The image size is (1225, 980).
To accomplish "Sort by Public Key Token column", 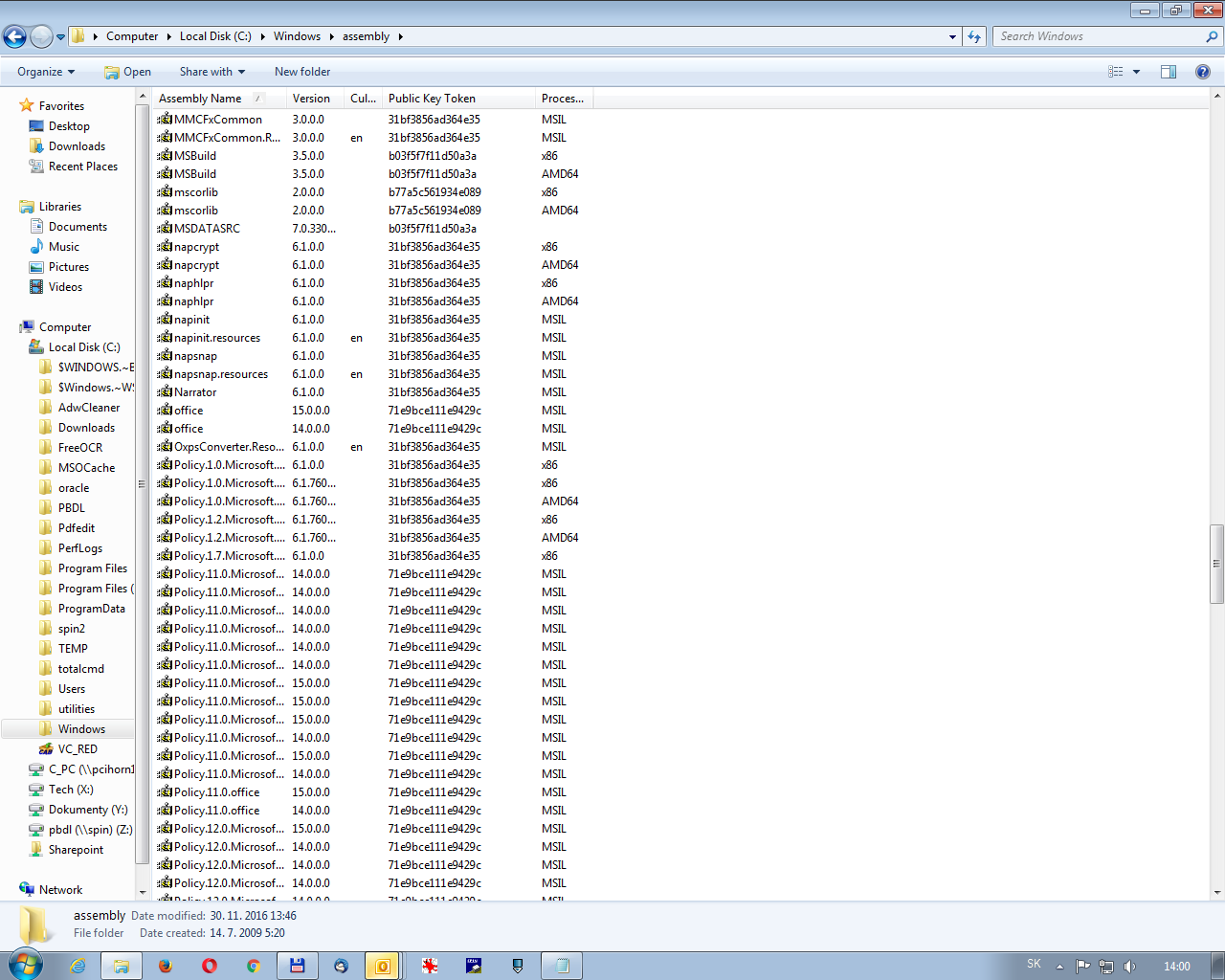I will tap(458, 99).
